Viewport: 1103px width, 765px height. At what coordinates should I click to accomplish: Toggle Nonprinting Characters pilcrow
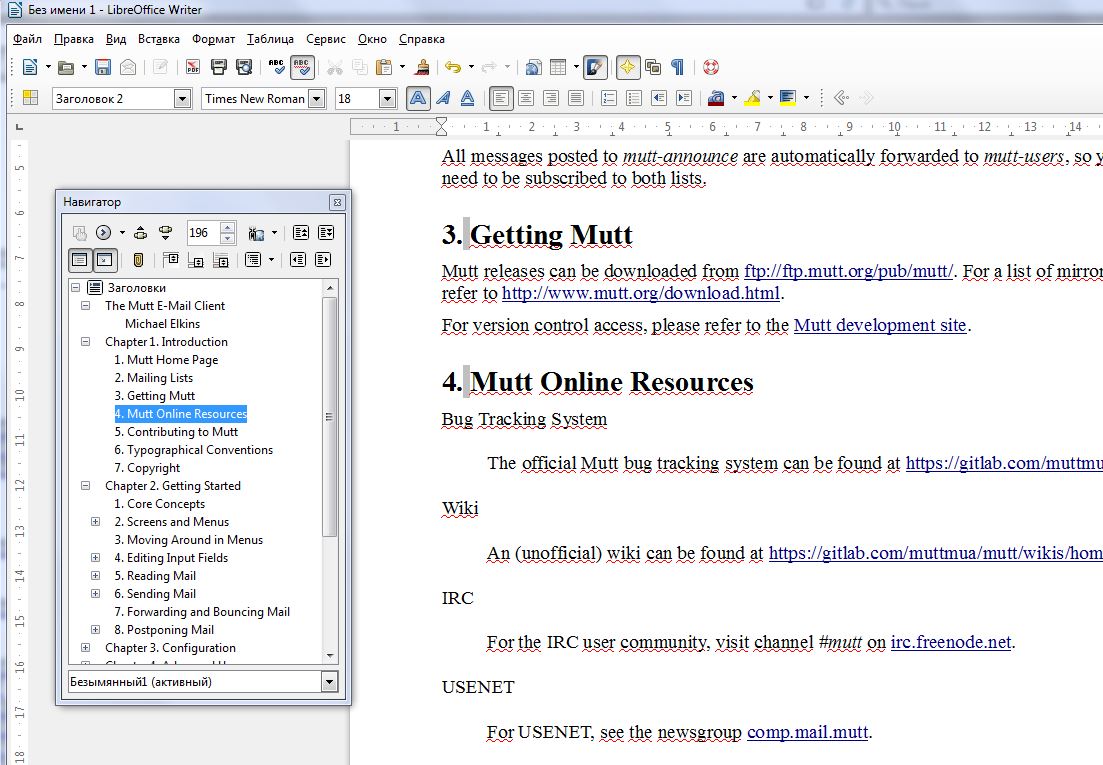click(677, 68)
